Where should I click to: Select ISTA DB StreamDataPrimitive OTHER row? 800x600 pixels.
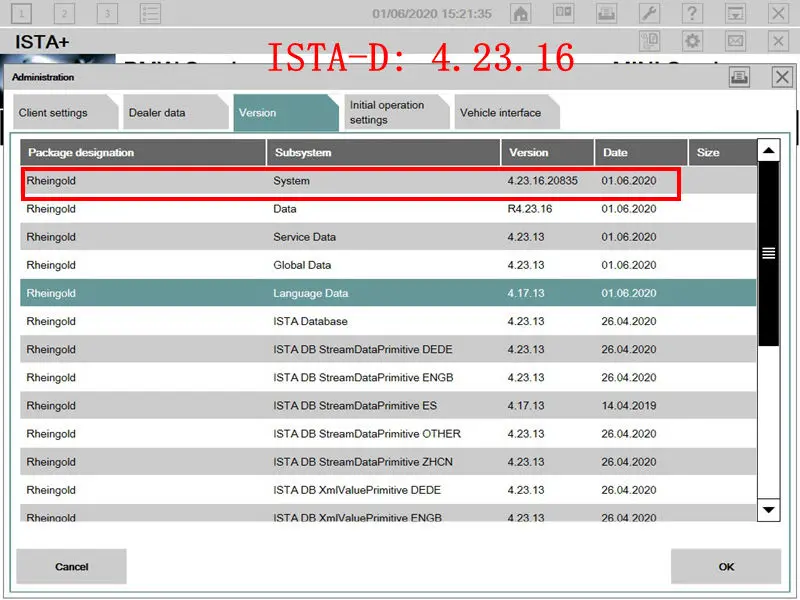[388, 433]
